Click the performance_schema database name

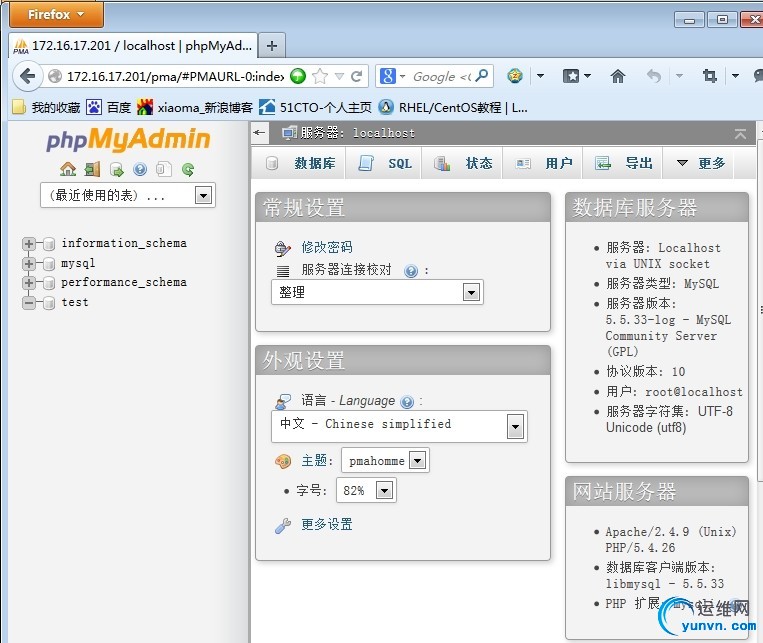124,282
